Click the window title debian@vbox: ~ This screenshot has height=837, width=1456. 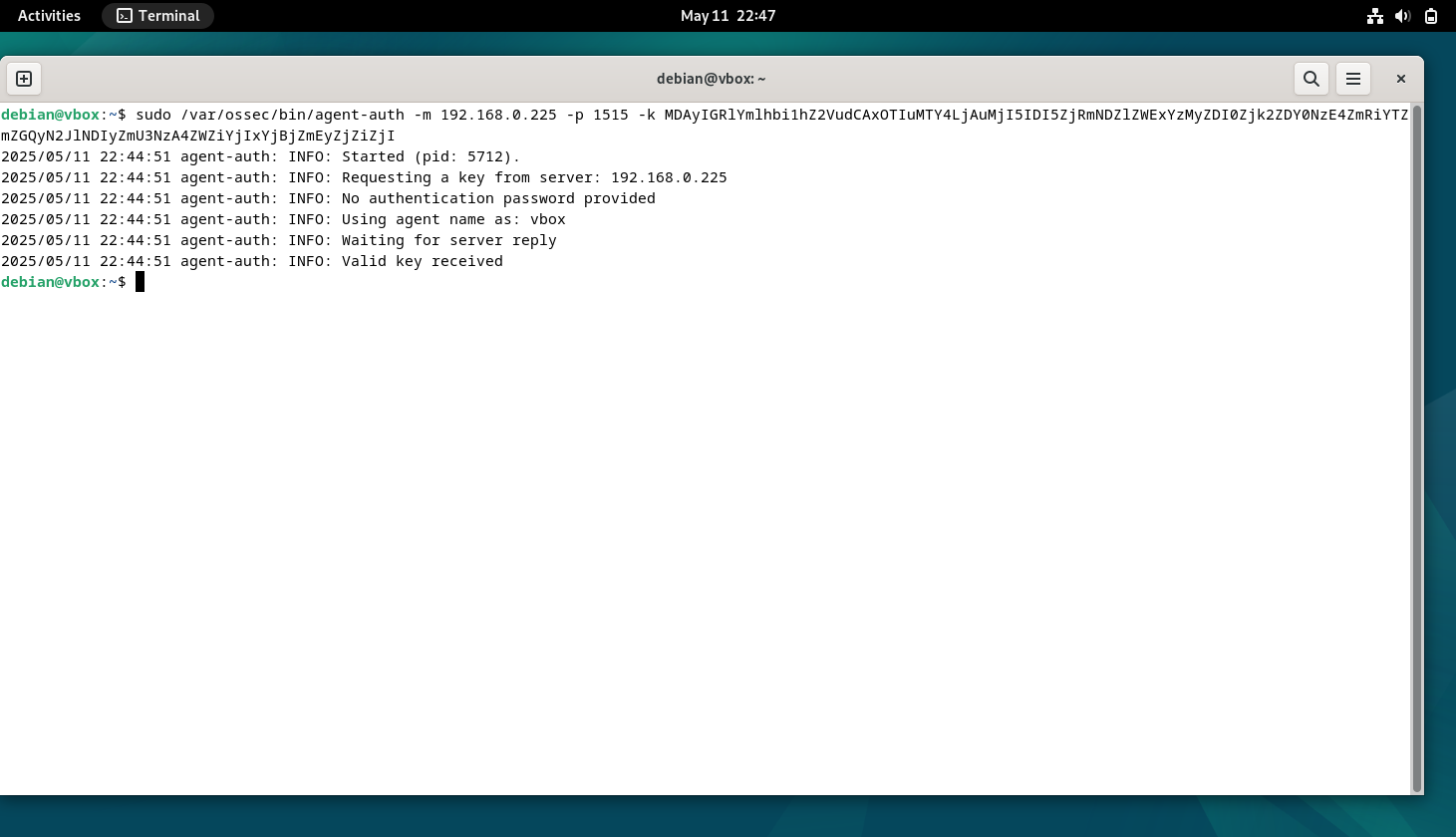(711, 79)
